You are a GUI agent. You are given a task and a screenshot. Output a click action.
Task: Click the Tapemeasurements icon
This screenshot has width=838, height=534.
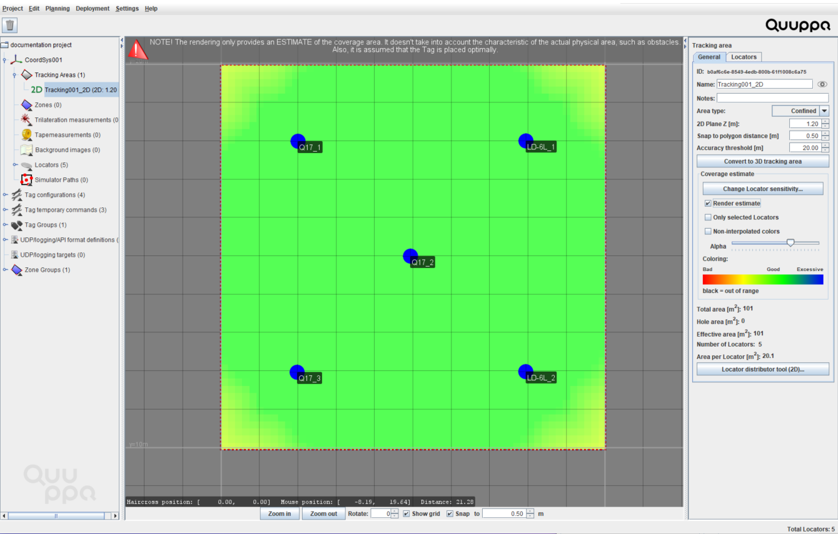coord(26,135)
